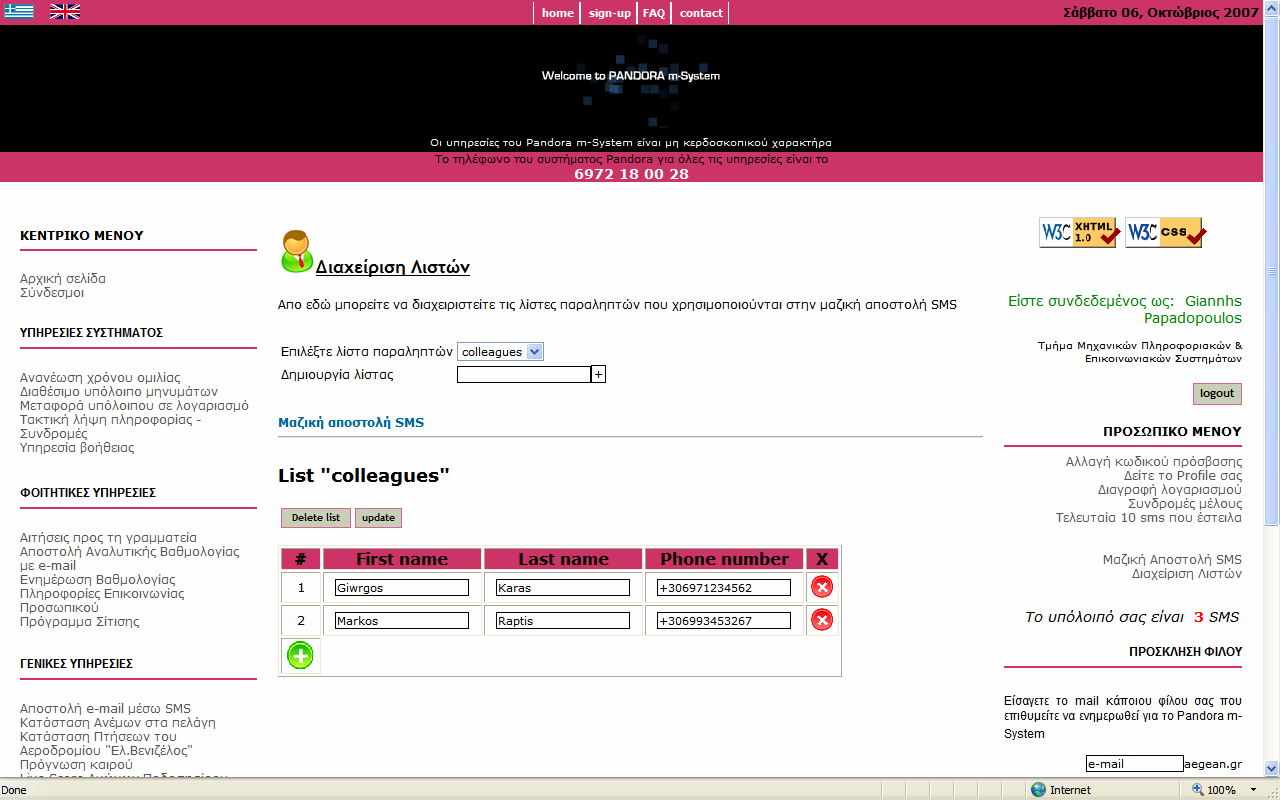The height and width of the screenshot is (800, 1280).
Task: Click the vertical scrollbar up arrow
Action: 1272,8
